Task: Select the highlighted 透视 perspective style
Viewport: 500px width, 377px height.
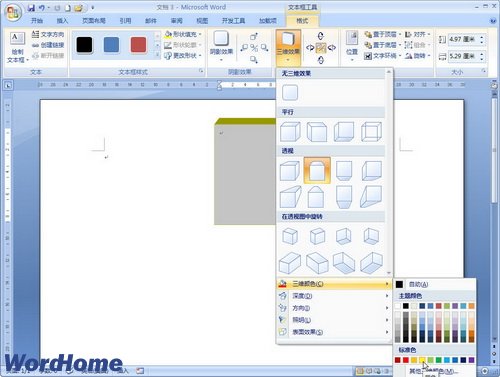Action: point(317,171)
